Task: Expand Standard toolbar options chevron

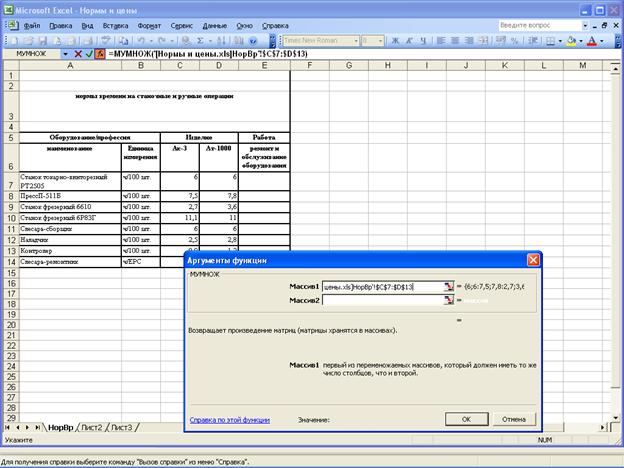Action: 272,41
